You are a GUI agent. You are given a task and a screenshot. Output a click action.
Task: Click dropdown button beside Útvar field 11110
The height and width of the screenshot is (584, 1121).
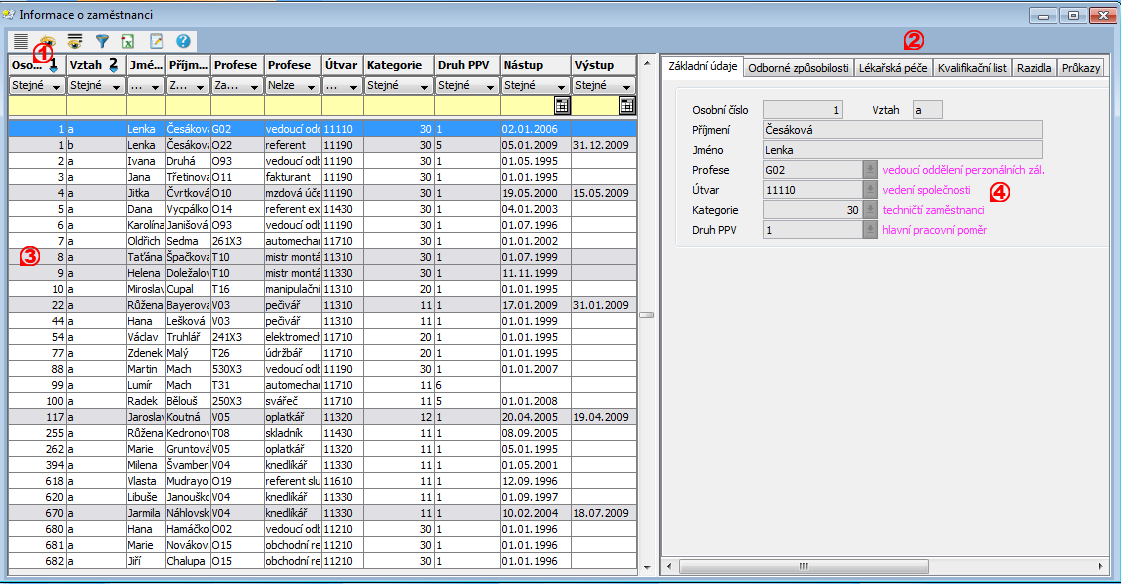click(x=870, y=189)
